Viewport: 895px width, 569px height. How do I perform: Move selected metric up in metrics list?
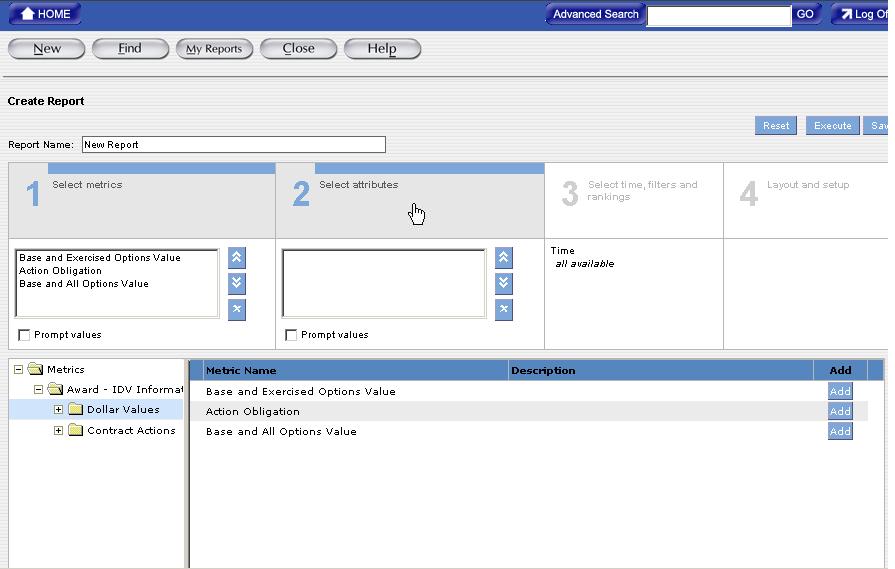point(236,258)
